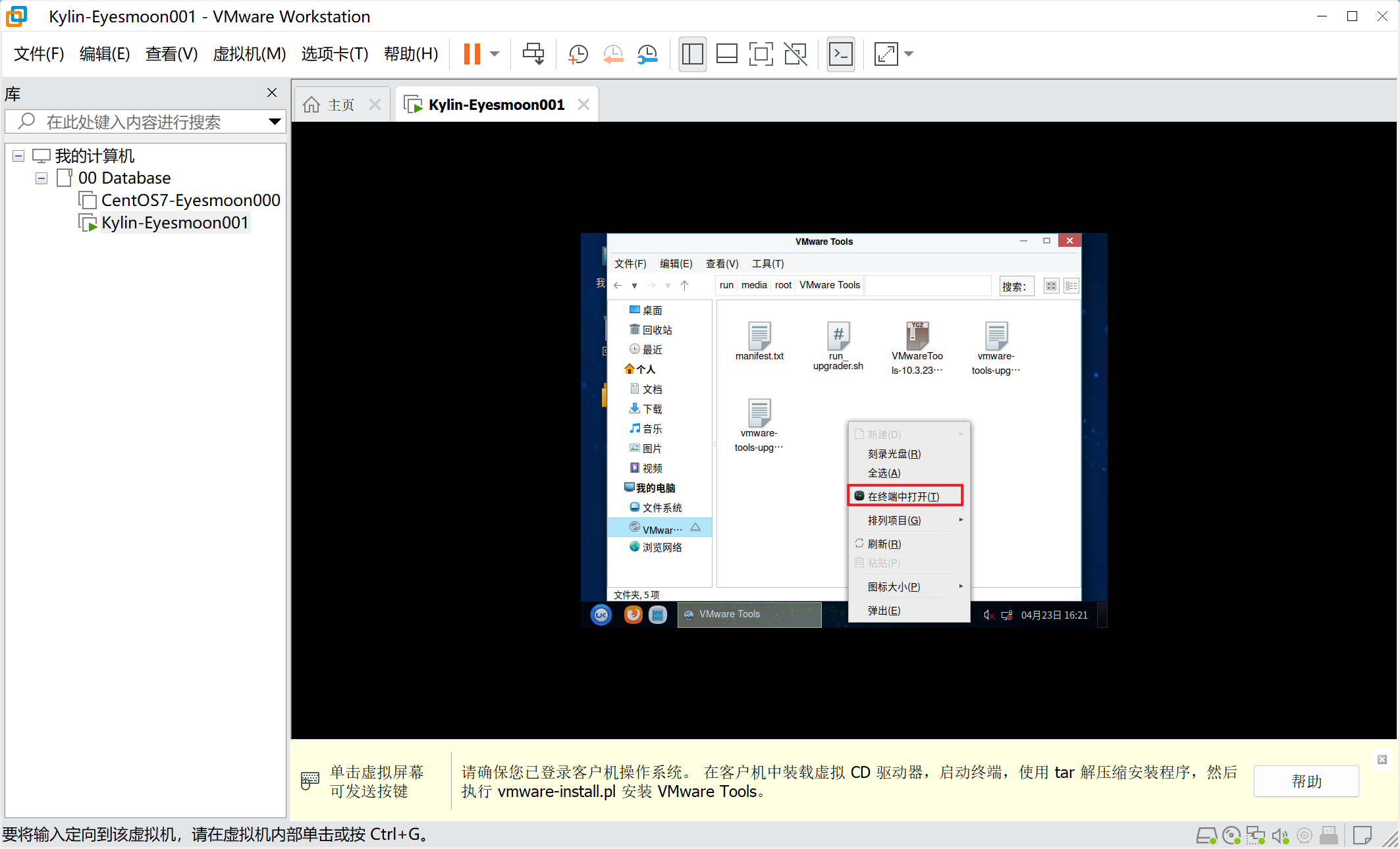The image size is (1400, 849).
Task: Select CentOS7-Eyesmoon000 in the library
Action: click(190, 200)
